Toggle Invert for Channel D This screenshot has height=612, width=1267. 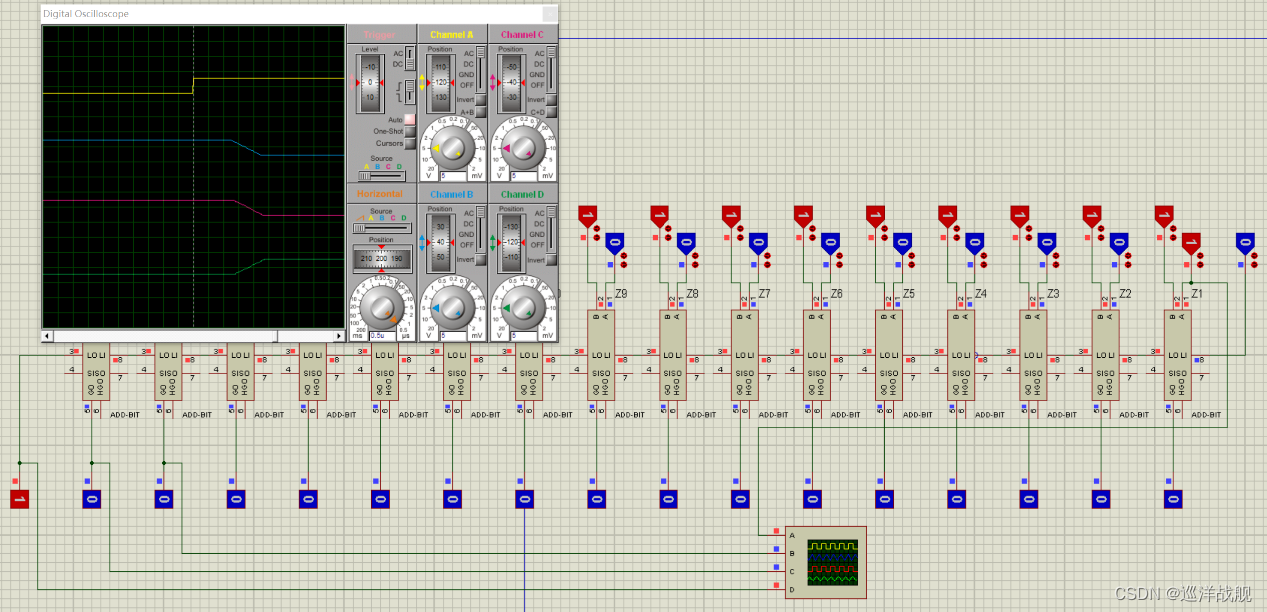point(551,259)
